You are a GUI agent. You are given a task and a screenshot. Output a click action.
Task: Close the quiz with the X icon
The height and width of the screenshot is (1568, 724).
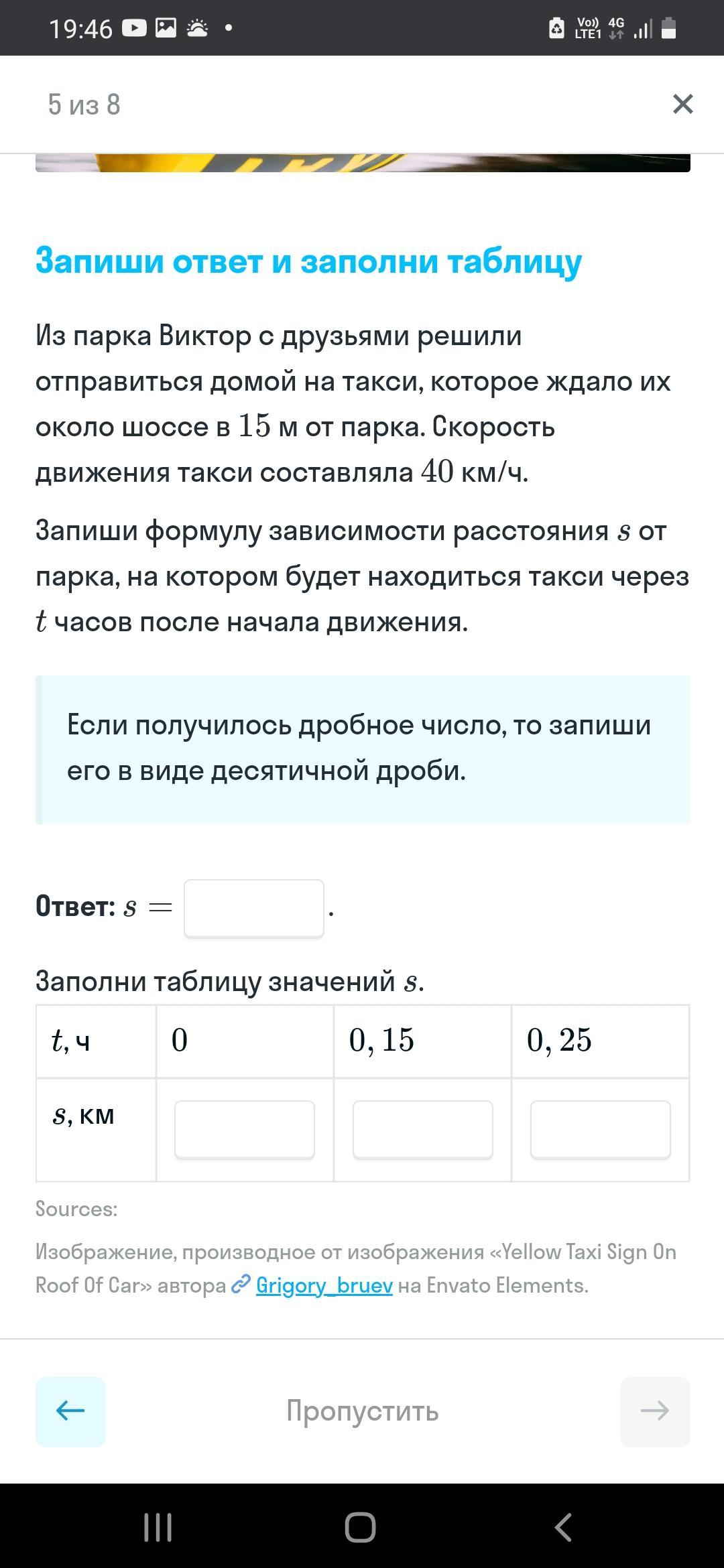point(682,104)
